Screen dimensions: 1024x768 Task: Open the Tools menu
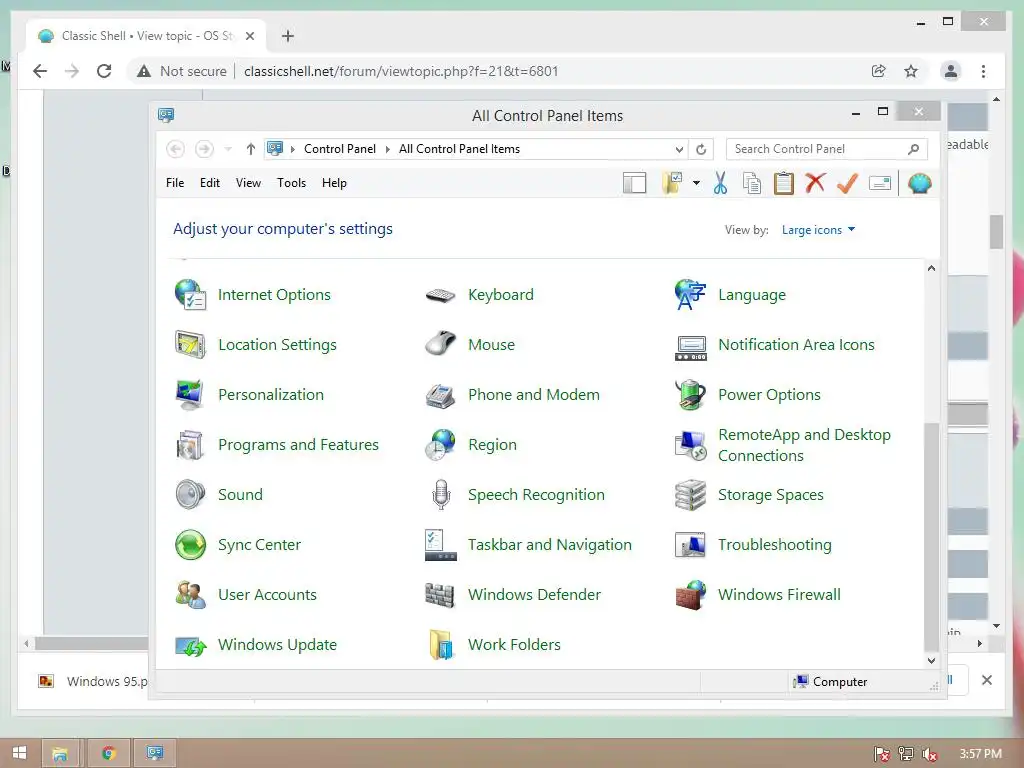point(291,183)
